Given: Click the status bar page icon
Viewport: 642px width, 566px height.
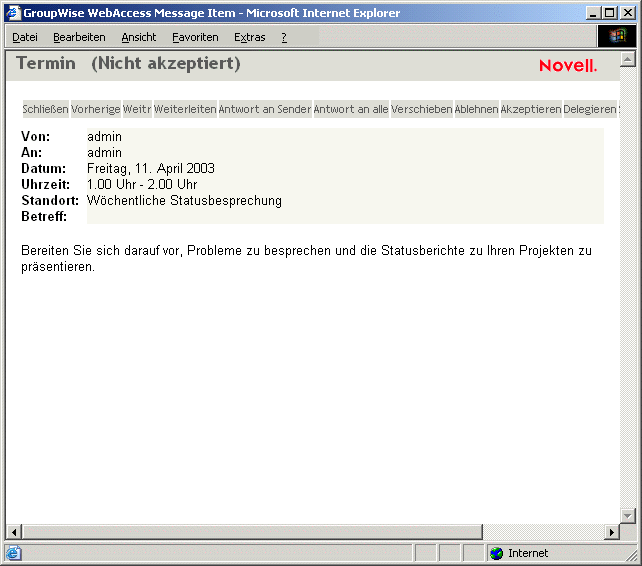Looking at the screenshot, I should coord(13,553).
